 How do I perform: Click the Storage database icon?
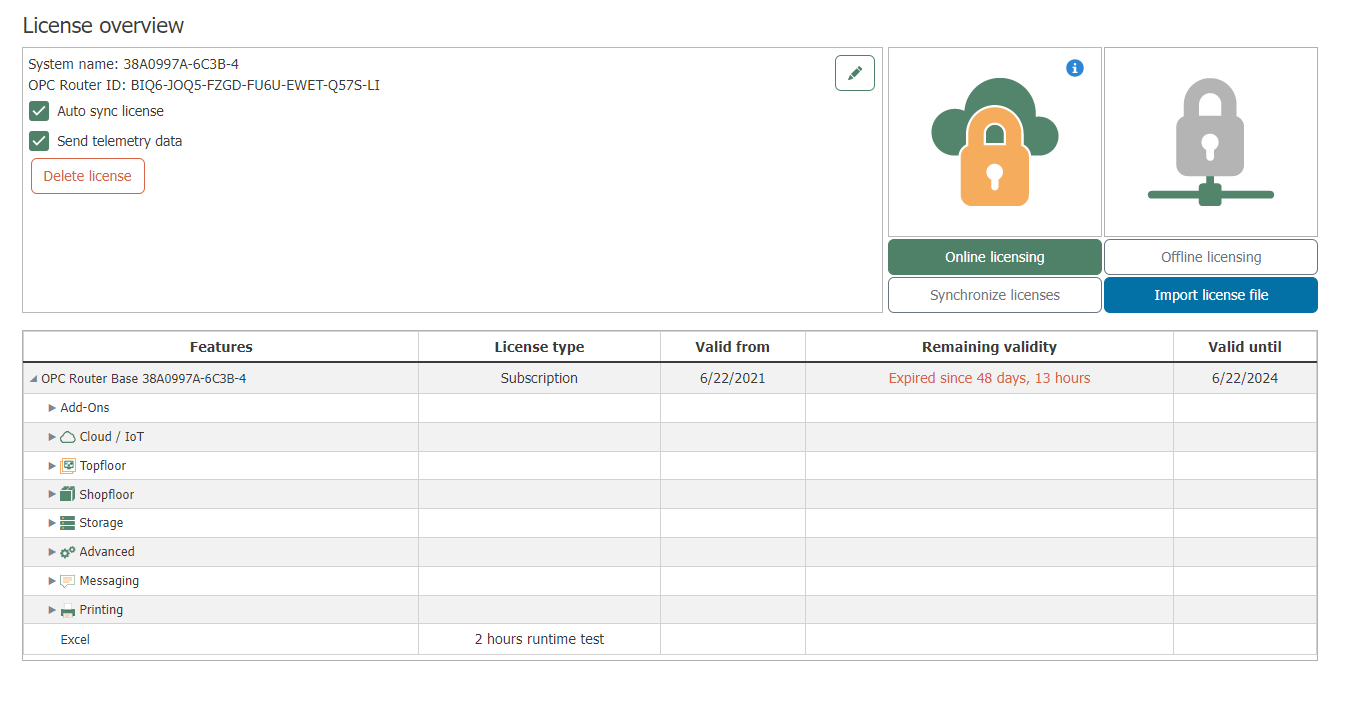pos(68,523)
